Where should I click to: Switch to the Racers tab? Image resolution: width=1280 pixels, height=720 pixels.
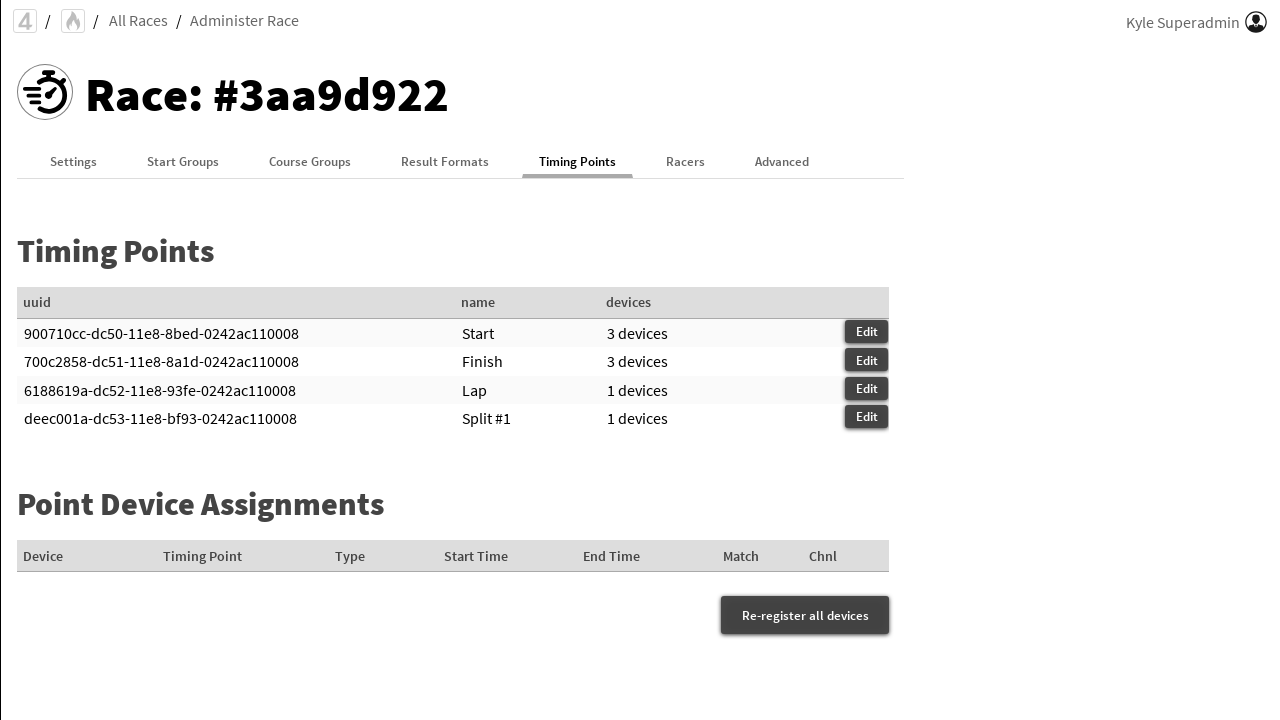[685, 162]
